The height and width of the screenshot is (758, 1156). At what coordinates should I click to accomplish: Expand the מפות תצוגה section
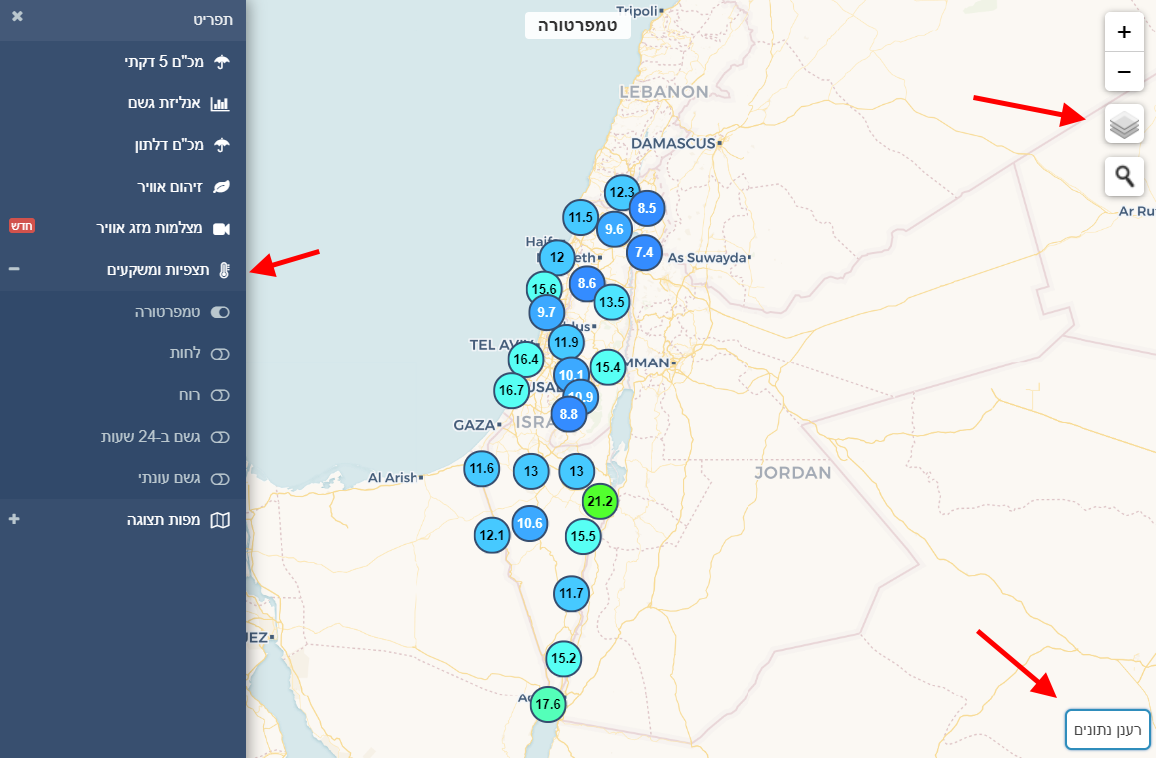(x=14, y=519)
